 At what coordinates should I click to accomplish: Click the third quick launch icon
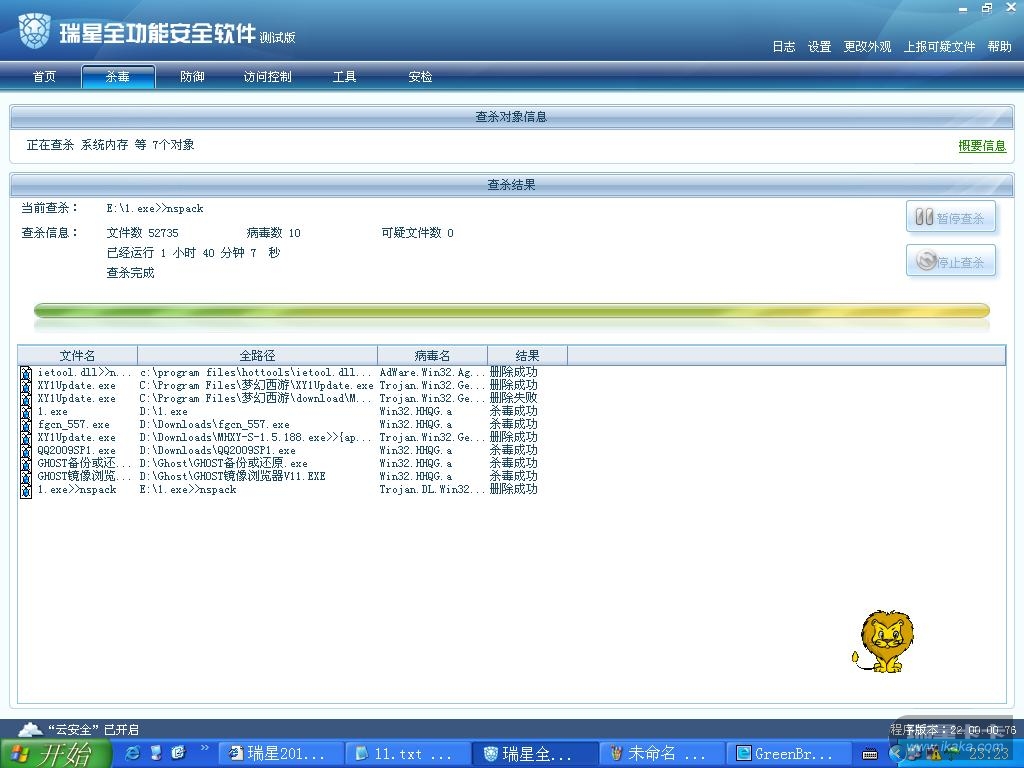tap(178, 754)
